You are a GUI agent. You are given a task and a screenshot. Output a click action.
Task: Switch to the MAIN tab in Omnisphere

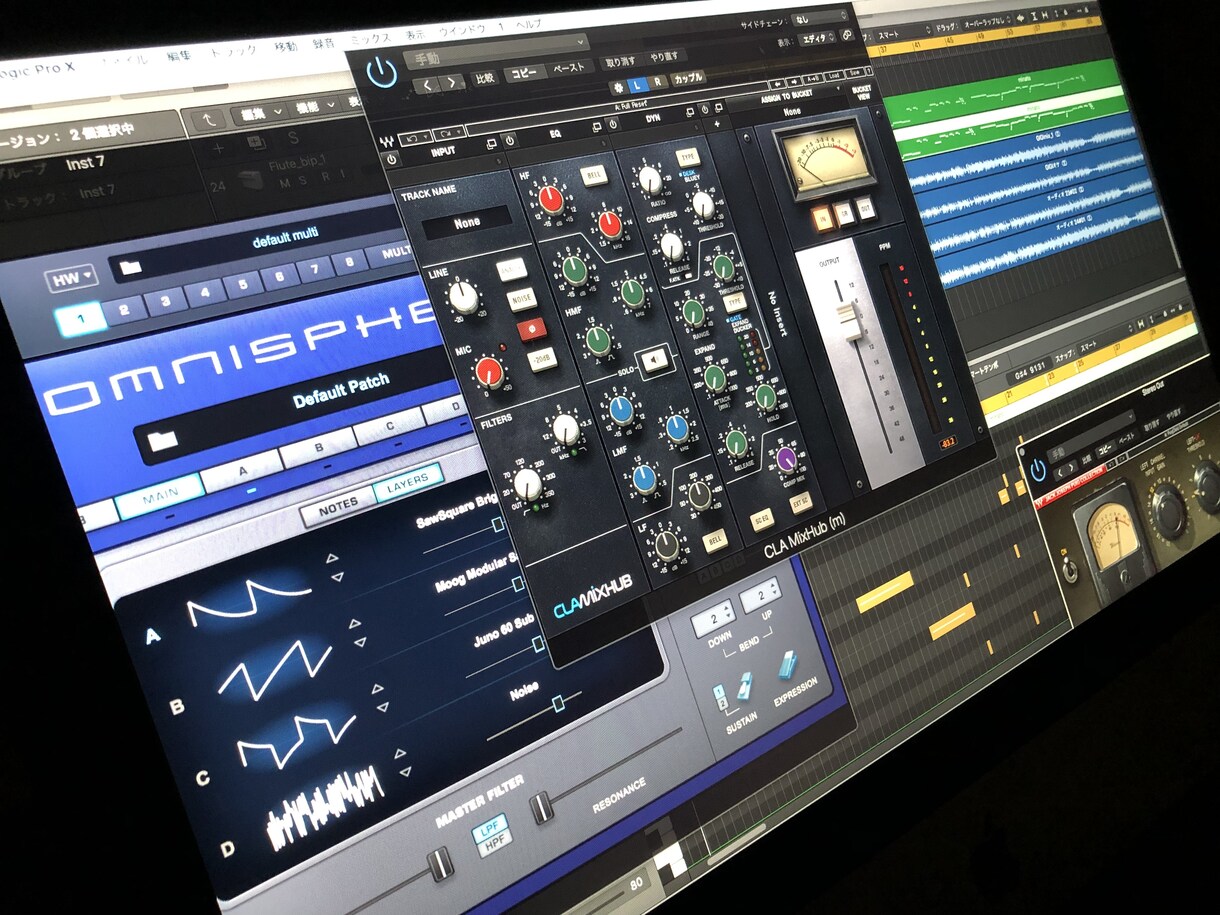pyautogui.click(x=161, y=496)
